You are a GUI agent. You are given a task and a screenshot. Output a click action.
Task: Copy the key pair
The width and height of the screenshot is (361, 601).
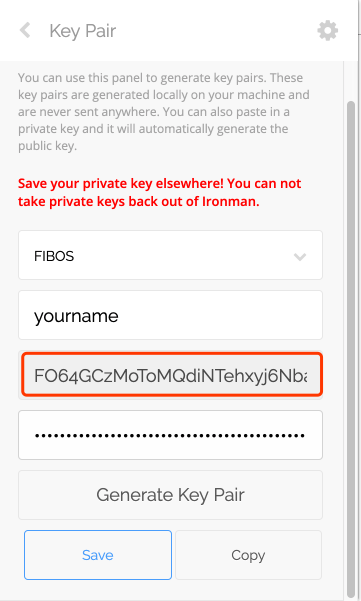[248, 555]
